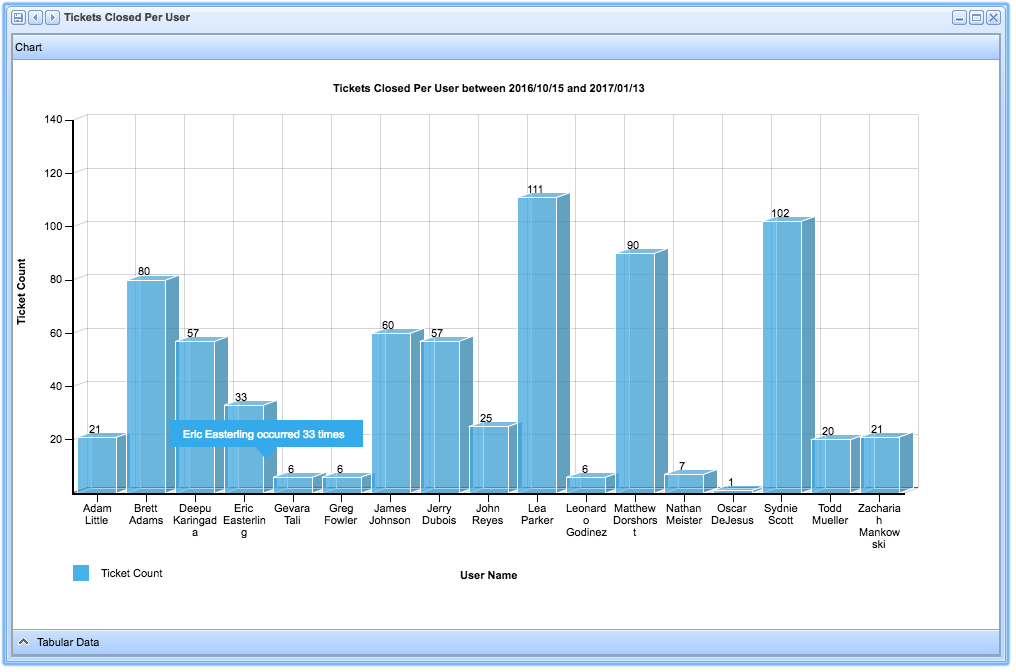1016x672 pixels.
Task: Select the James Johnson bar showing 60
Action: pyautogui.click(x=391, y=411)
